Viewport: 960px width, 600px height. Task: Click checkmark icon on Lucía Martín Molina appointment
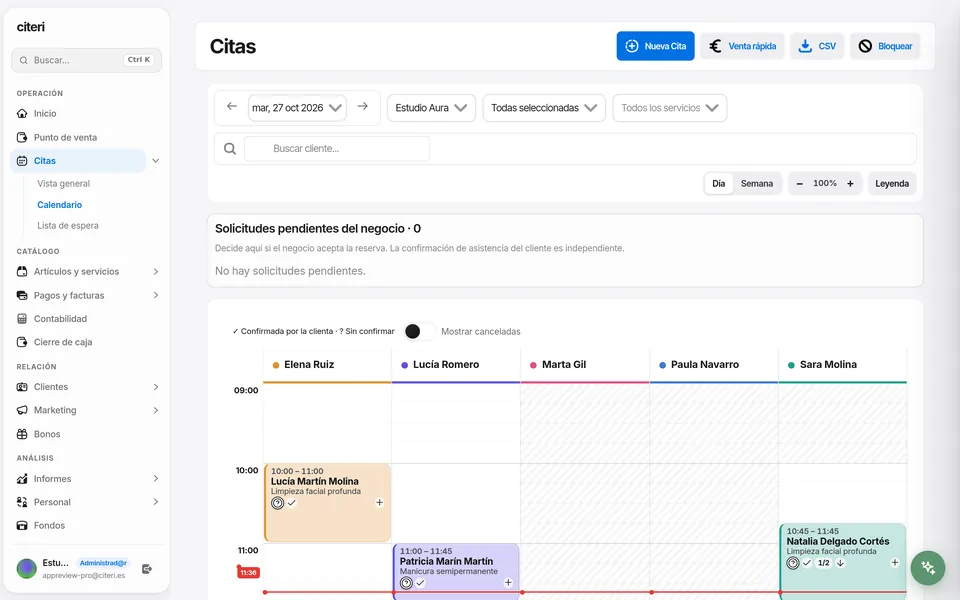(292, 503)
